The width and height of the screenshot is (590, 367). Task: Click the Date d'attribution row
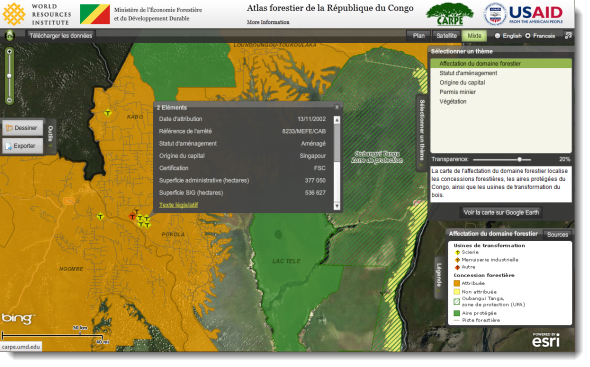[242, 119]
